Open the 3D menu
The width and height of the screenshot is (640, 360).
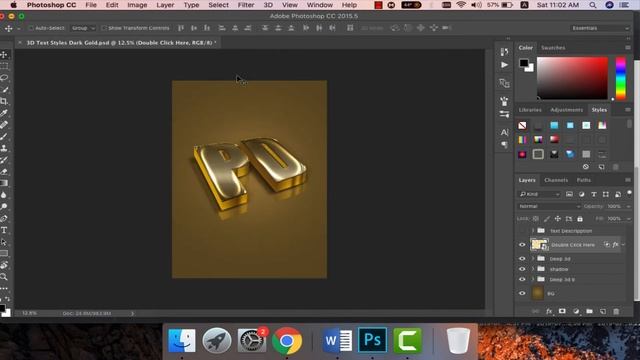pos(268,5)
